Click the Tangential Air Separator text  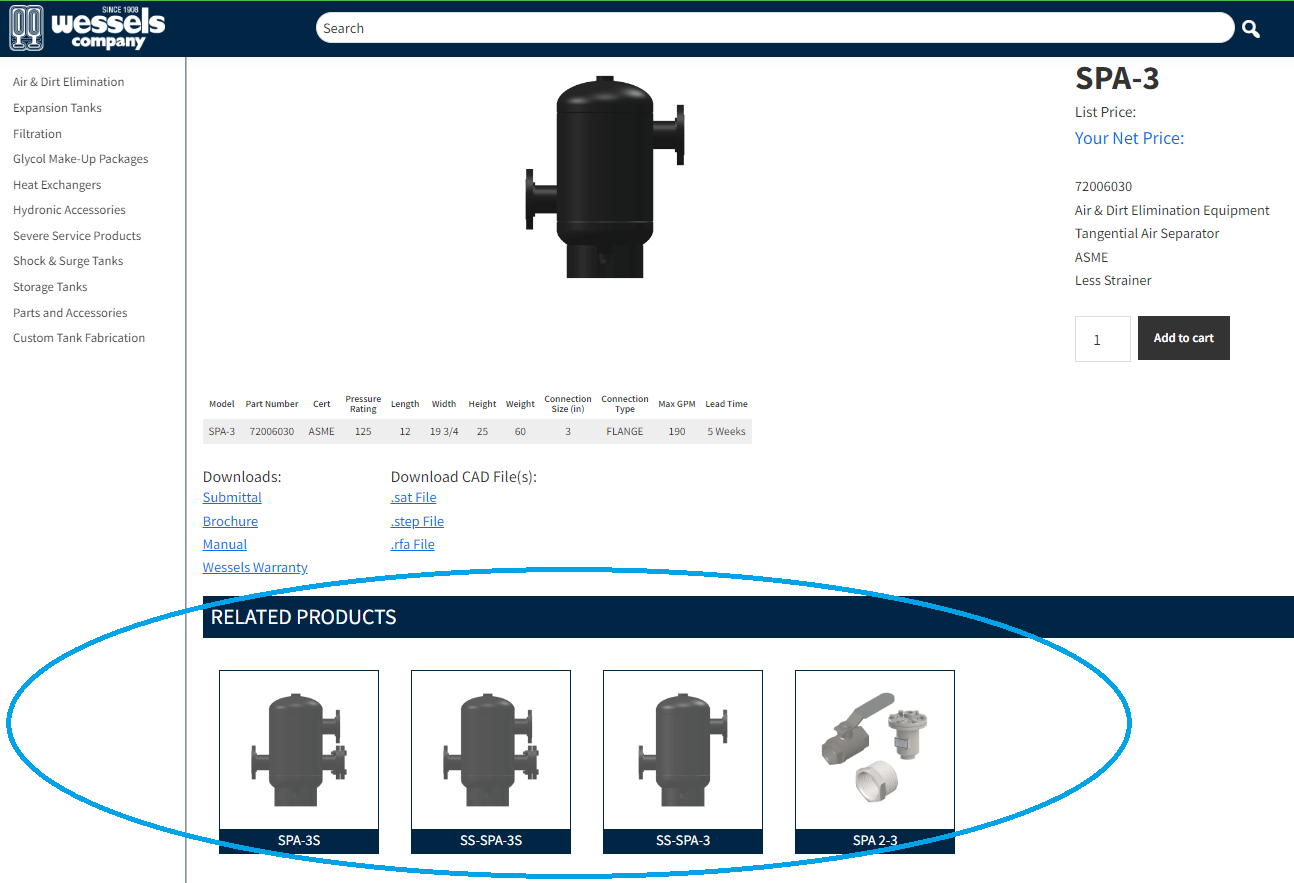tap(1147, 234)
